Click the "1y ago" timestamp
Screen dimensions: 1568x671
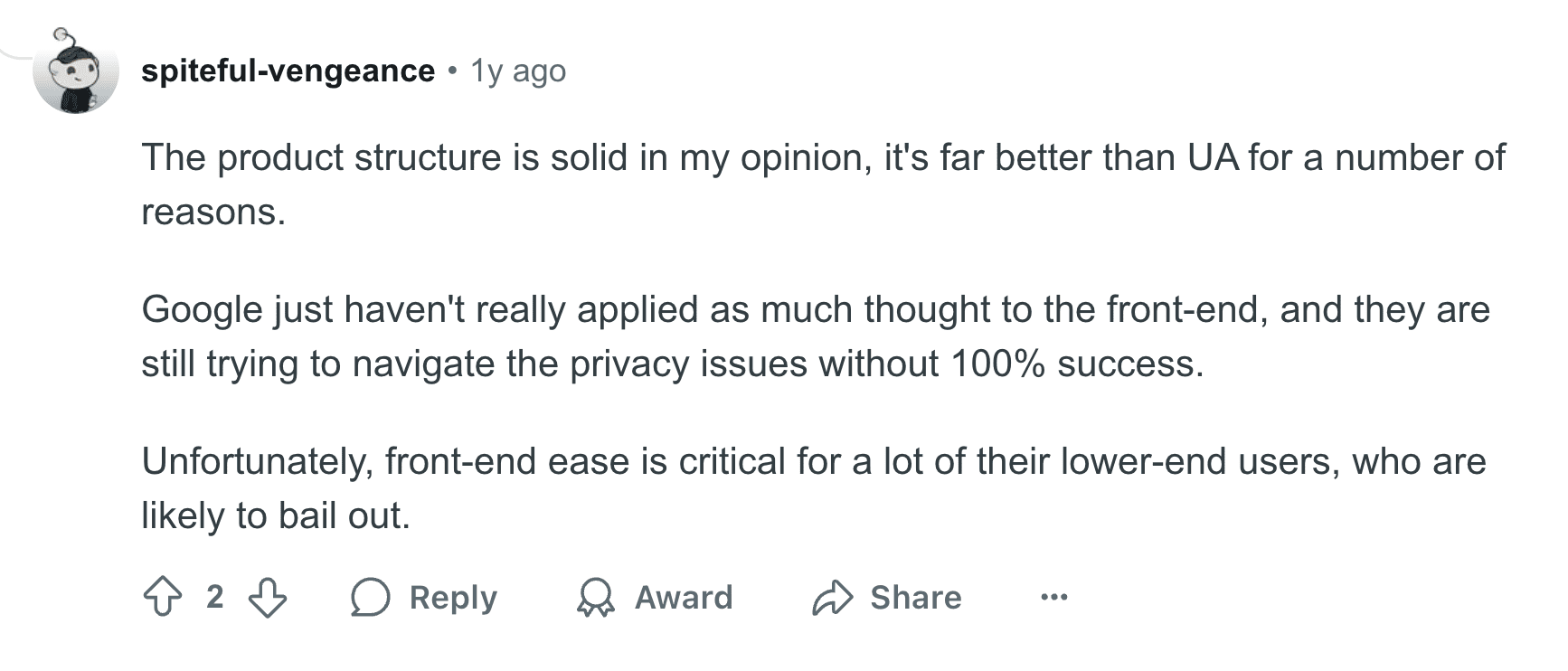518,71
